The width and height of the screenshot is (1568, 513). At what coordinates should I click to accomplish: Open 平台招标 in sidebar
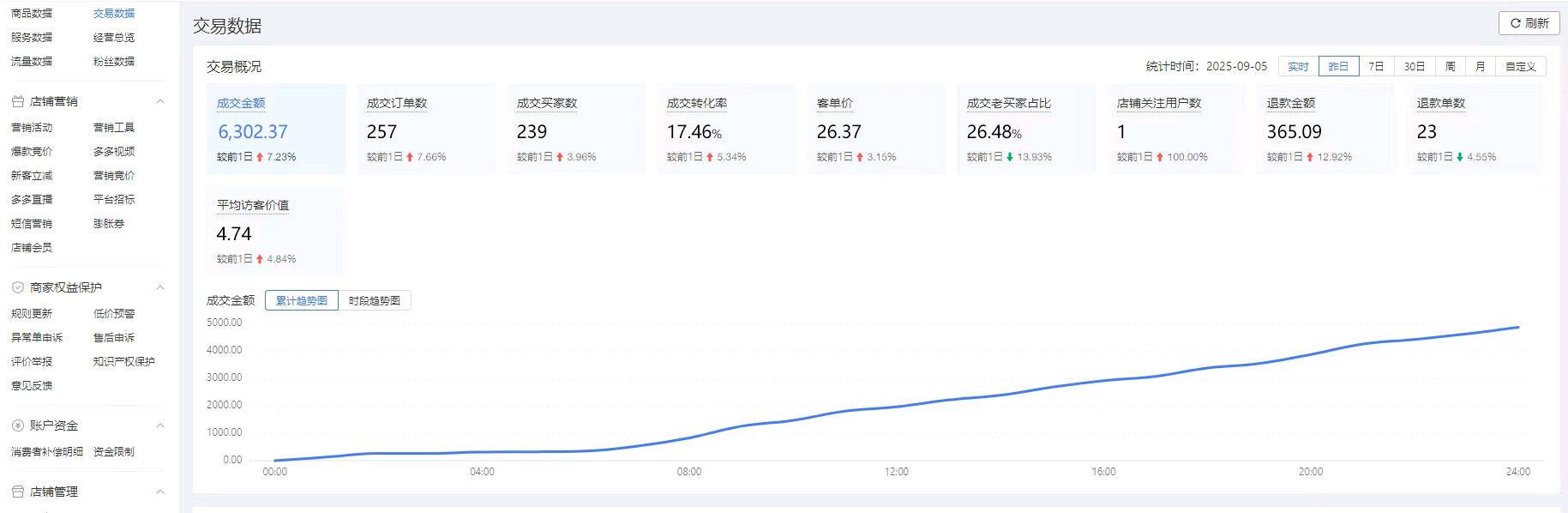[114, 199]
